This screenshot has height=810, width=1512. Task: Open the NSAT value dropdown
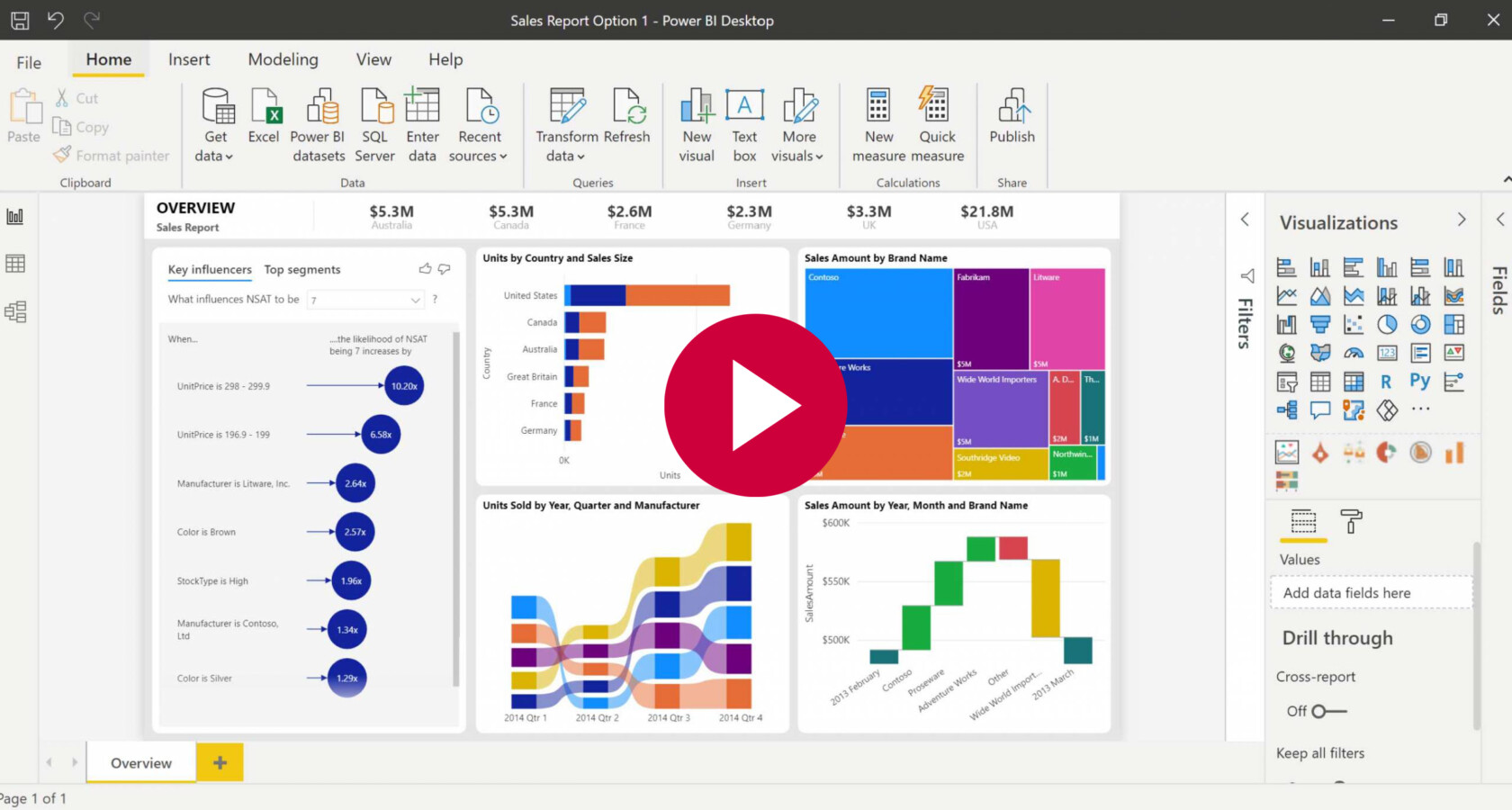(x=365, y=300)
